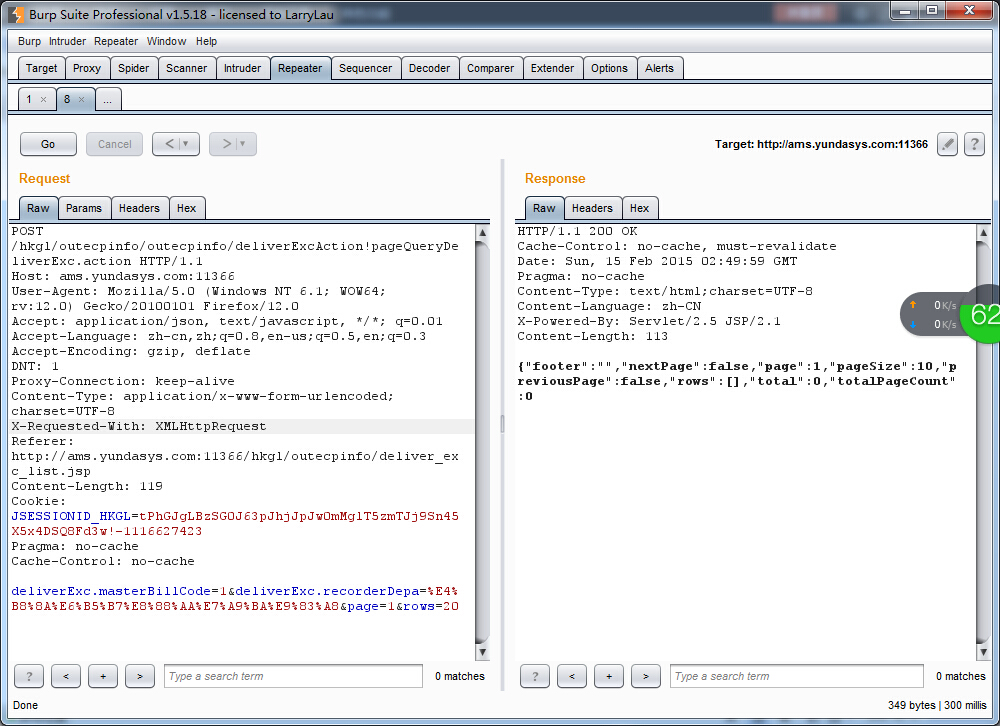Open the Window menu
Screen dimensions: 1000x726
click(166, 41)
